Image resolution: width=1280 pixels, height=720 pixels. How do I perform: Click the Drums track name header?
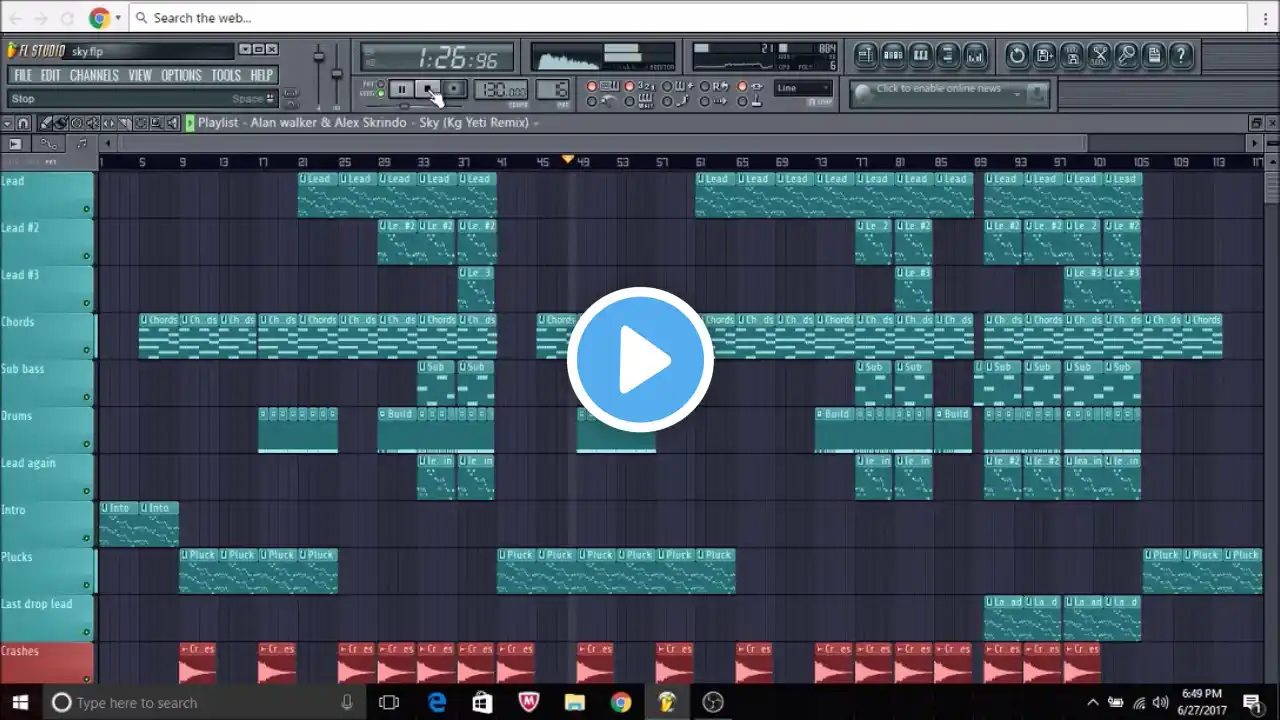(47, 429)
